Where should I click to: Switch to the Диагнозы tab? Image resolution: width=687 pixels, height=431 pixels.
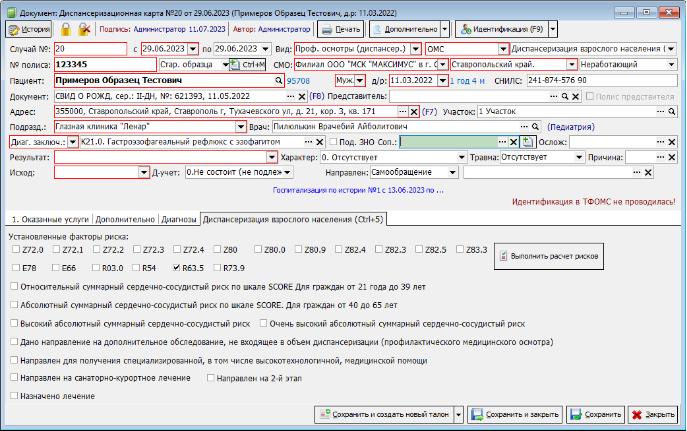[179, 219]
